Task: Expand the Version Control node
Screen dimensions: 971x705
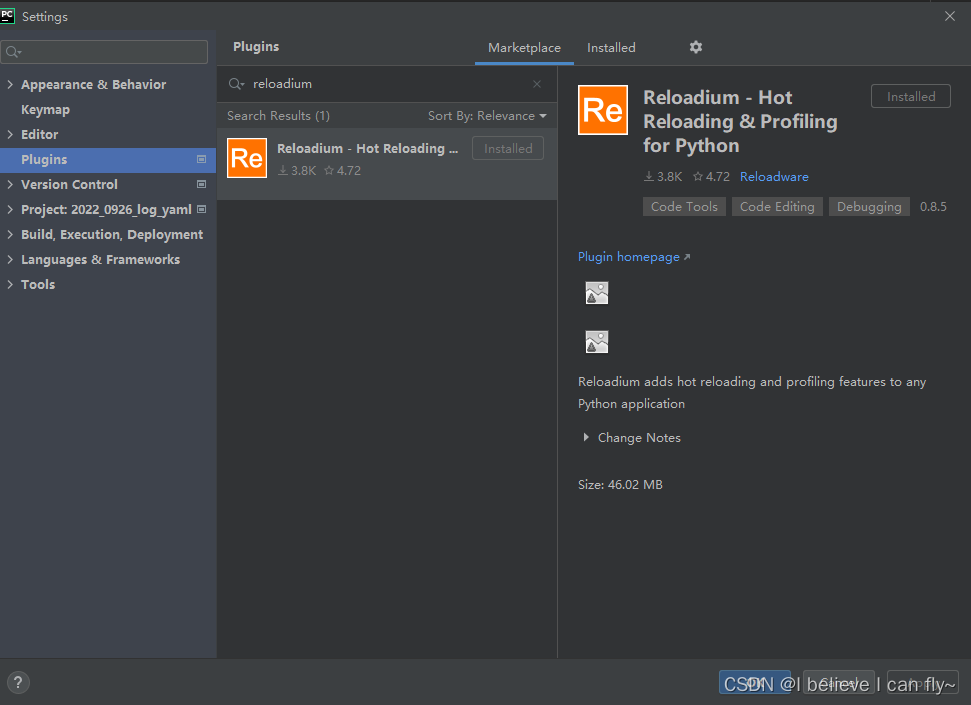Action: click(x=10, y=184)
